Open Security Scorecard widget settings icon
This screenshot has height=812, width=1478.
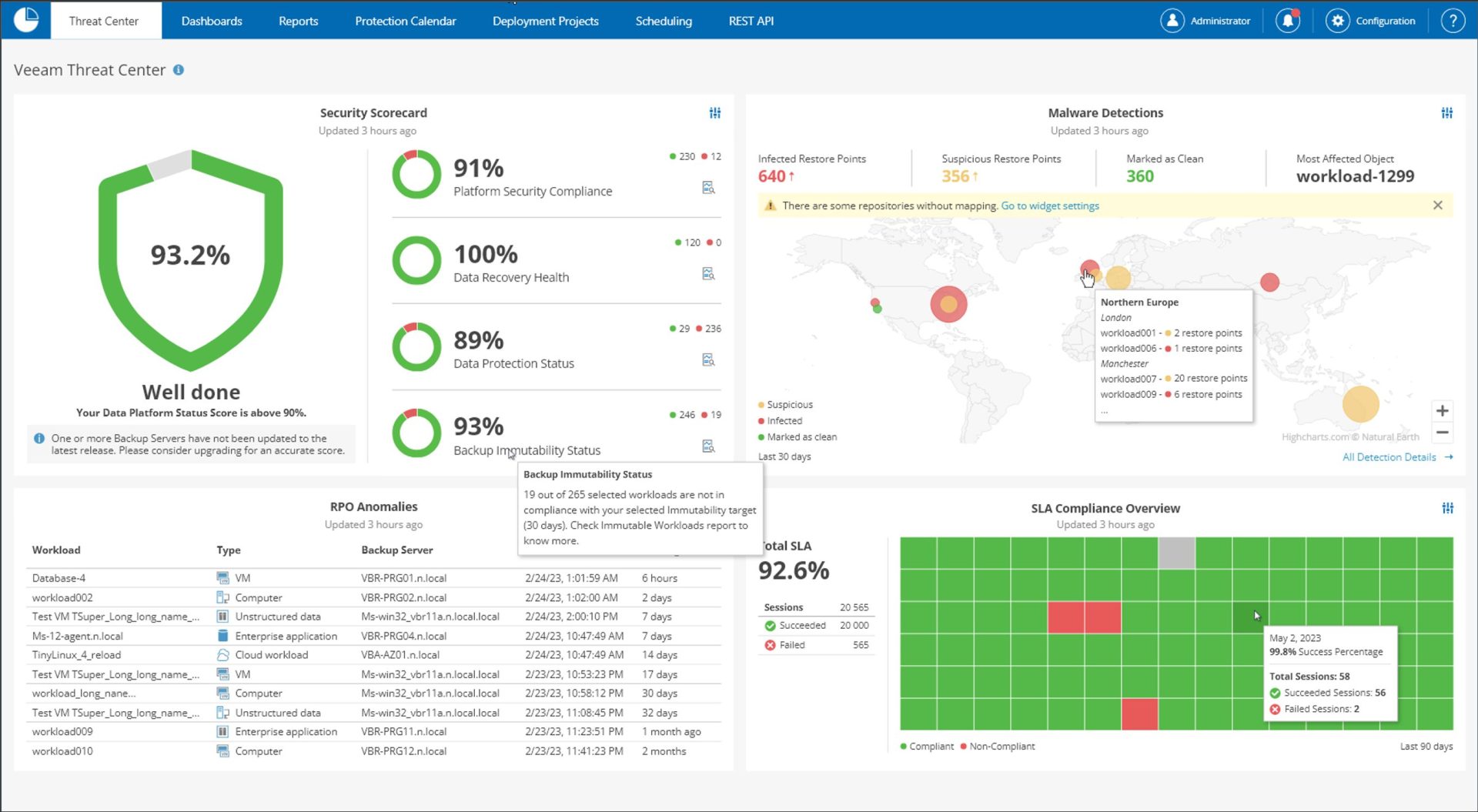[x=714, y=112]
